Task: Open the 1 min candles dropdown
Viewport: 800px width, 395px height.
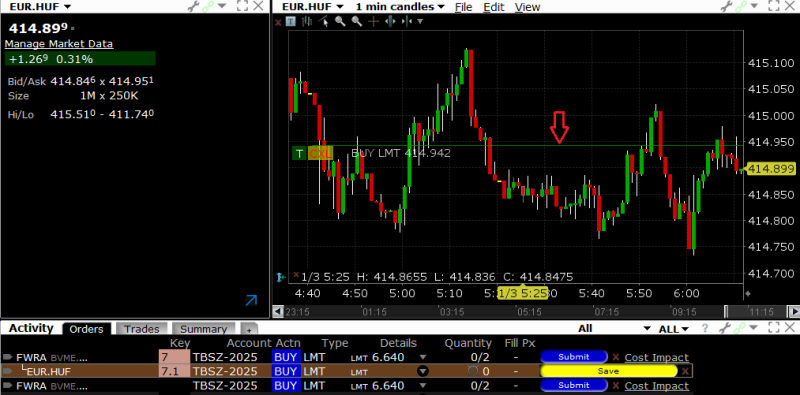Action: [x=401, y=7]
